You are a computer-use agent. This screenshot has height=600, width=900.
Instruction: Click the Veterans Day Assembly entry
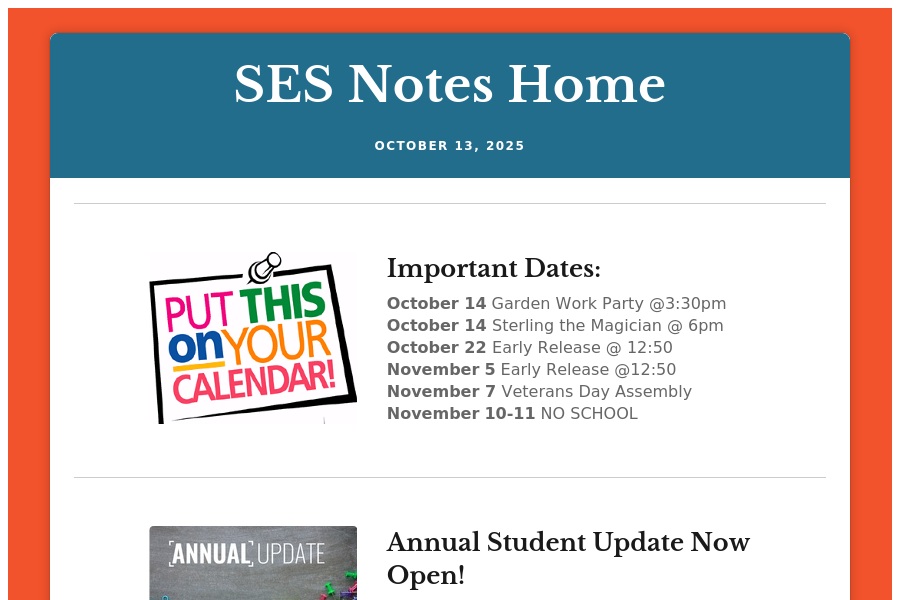539,391
